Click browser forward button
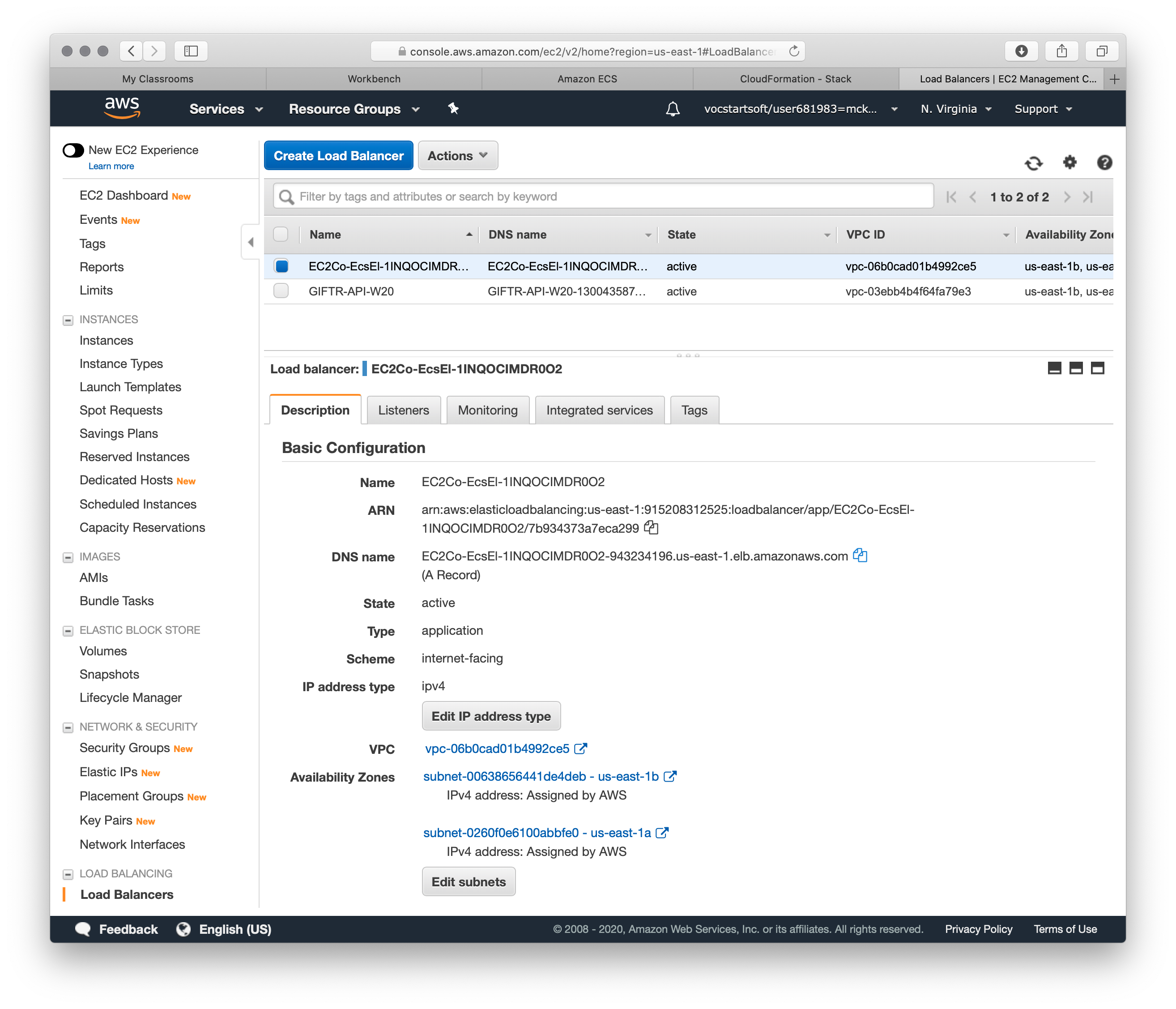Screen dimensions: 1176x1009 tap(154, 51)
